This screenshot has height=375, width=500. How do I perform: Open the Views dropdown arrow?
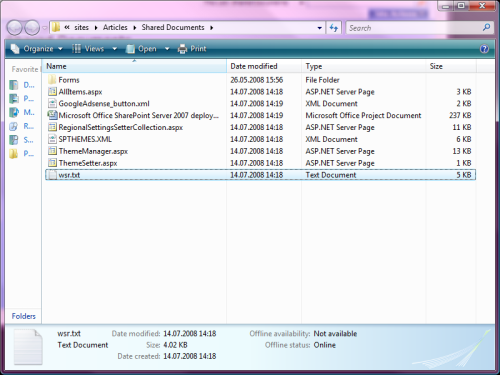[114, 49]
